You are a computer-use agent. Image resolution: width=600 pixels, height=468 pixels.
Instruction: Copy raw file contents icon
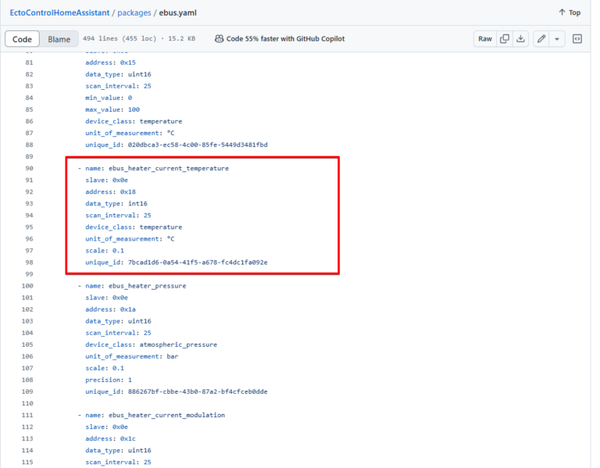[x=505, y=39]
